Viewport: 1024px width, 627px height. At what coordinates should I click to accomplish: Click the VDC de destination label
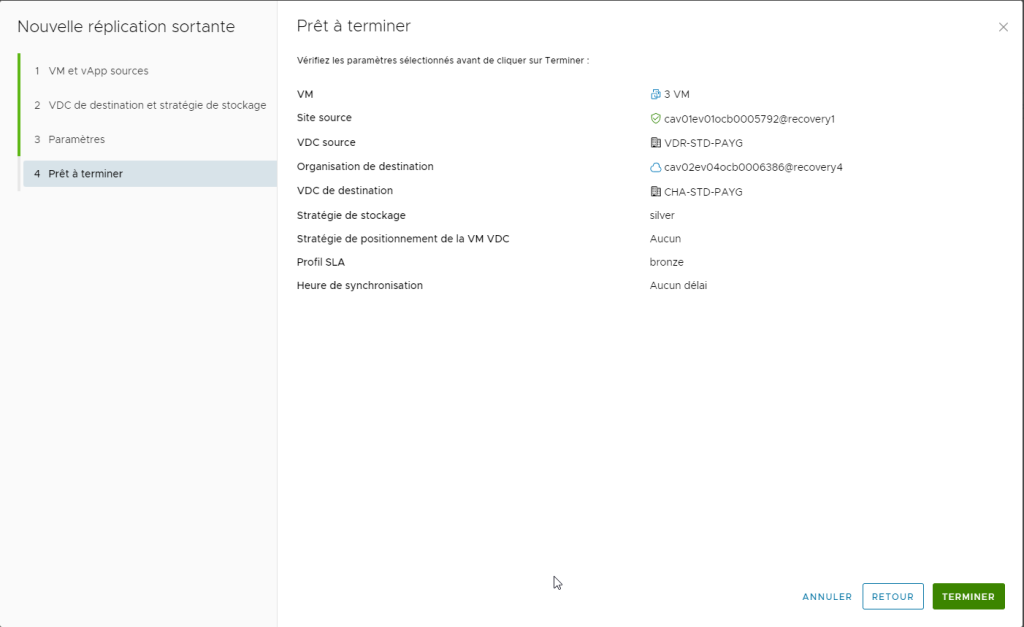(x=345, y=191)
